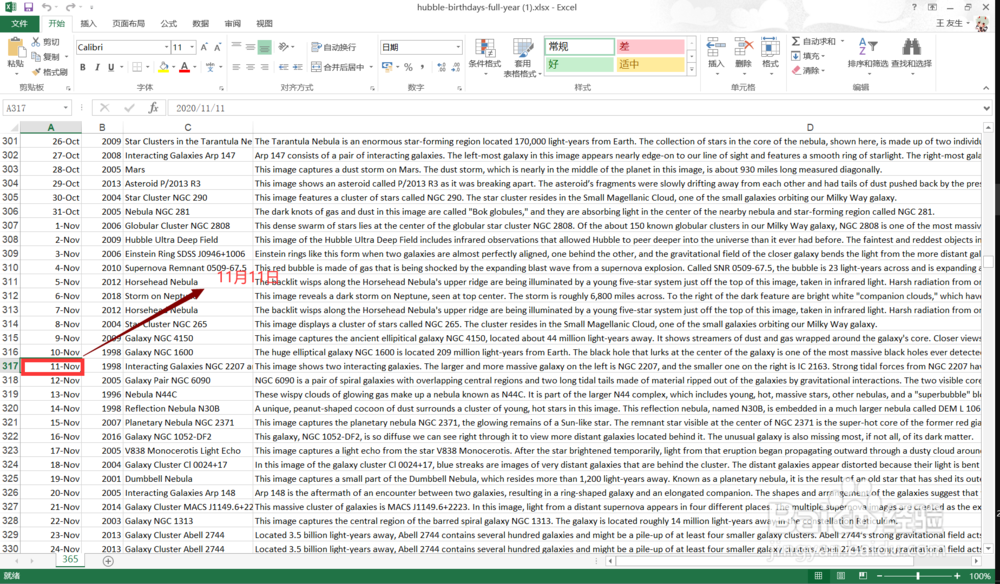Screen dimensions: 1000x584
Task: Open the font size 11 dropdown
Action: (x=192, y=47)
